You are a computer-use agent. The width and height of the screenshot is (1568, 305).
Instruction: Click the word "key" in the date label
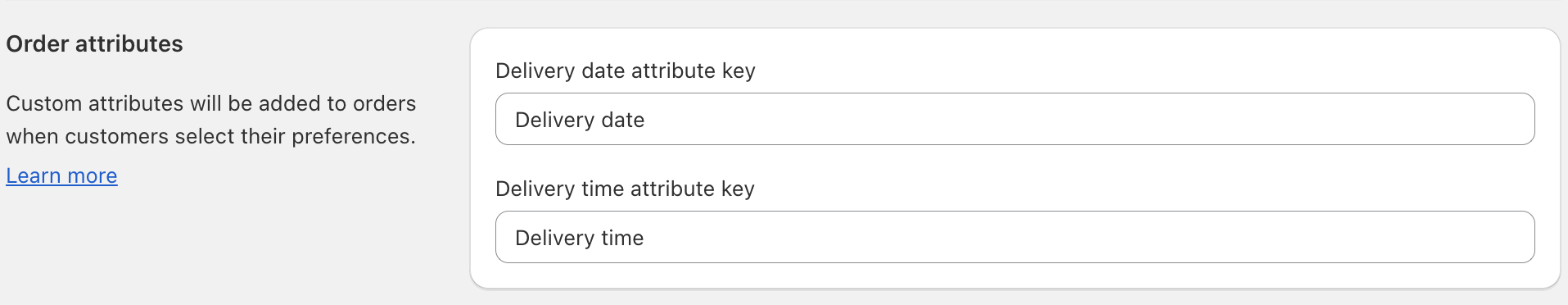[x=739, y=71]
